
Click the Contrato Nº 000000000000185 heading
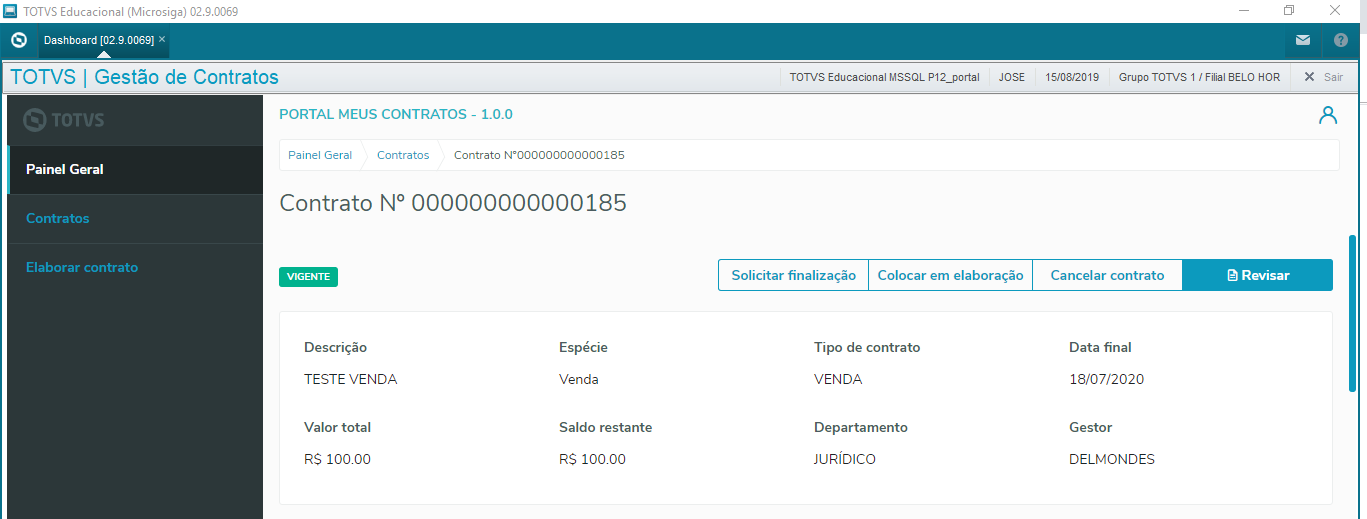coord(453,203)
